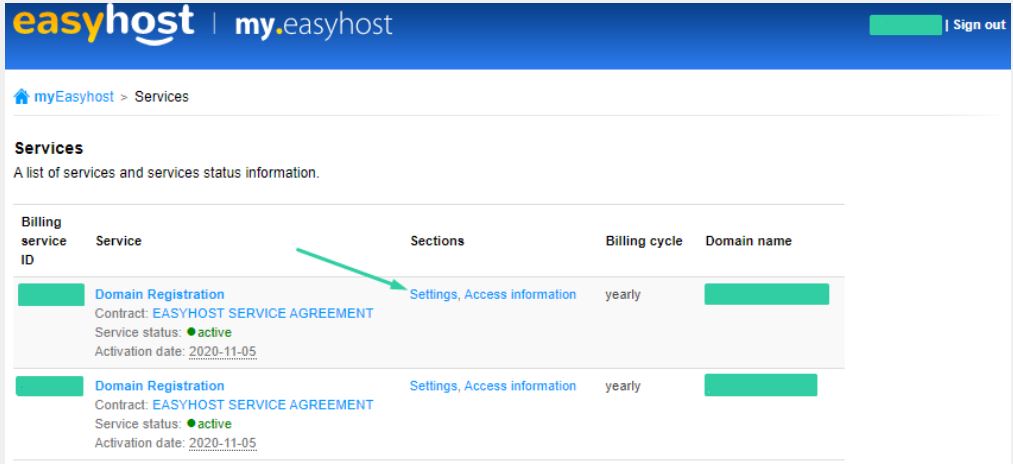Click the Billing service ID column header
Image resolution: width=1013 pixels, height=464 pixels.
click(44, 241)
